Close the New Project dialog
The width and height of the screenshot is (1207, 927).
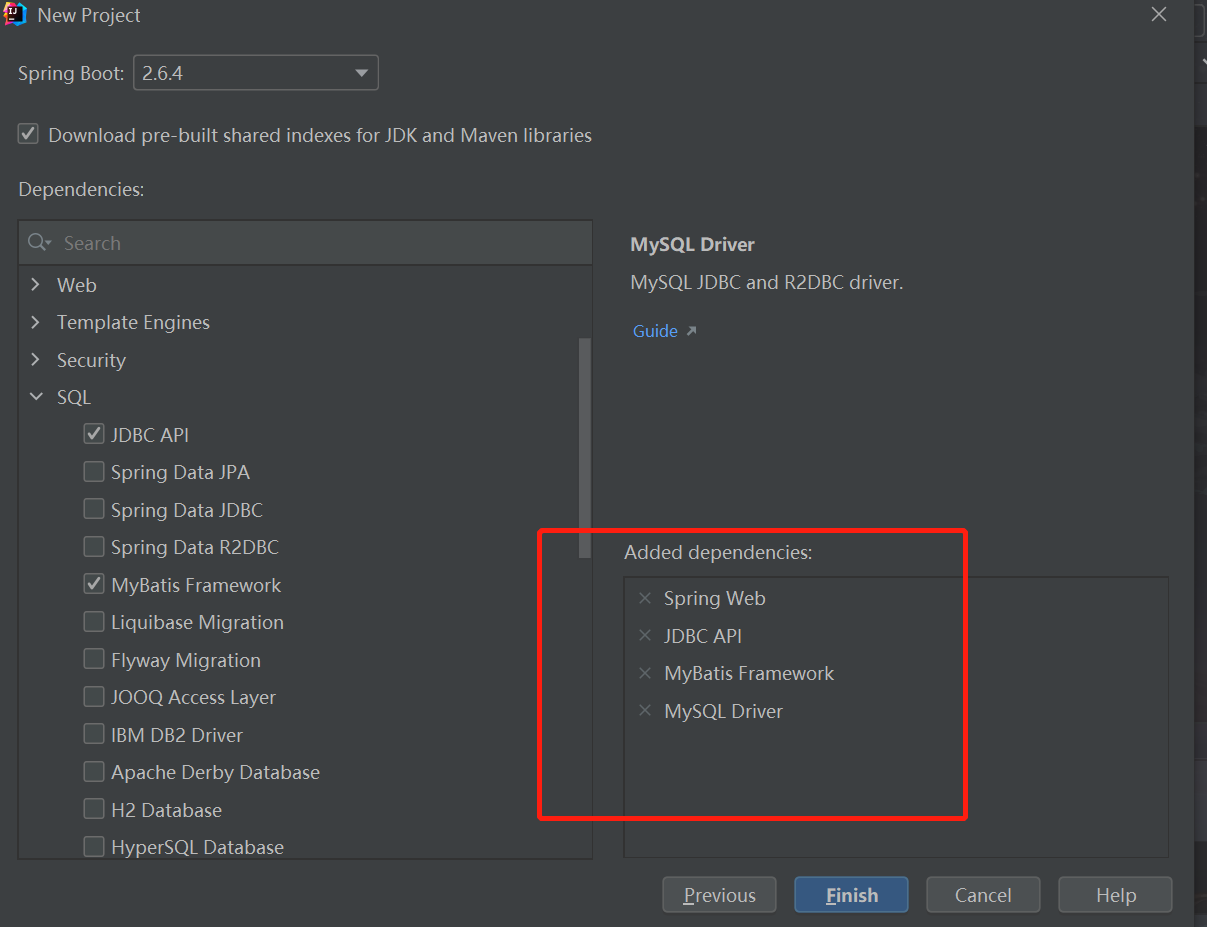(x=1159, y=14)
